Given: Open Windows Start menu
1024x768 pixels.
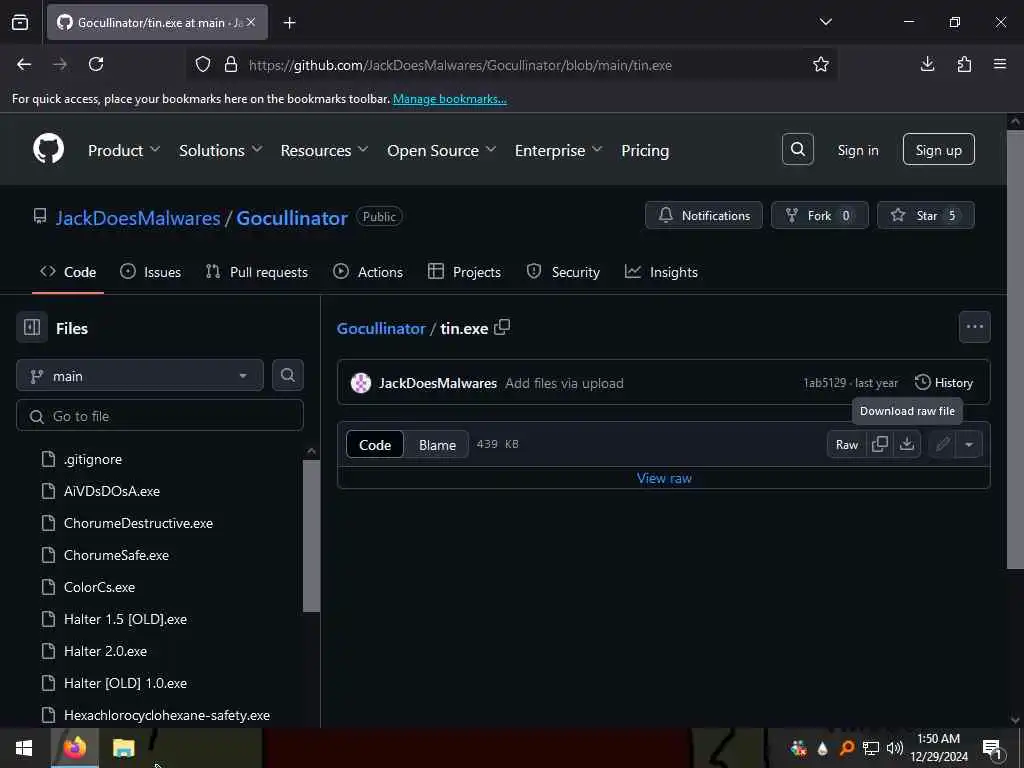Looking at the screenshot, I should tap(24, 748).
